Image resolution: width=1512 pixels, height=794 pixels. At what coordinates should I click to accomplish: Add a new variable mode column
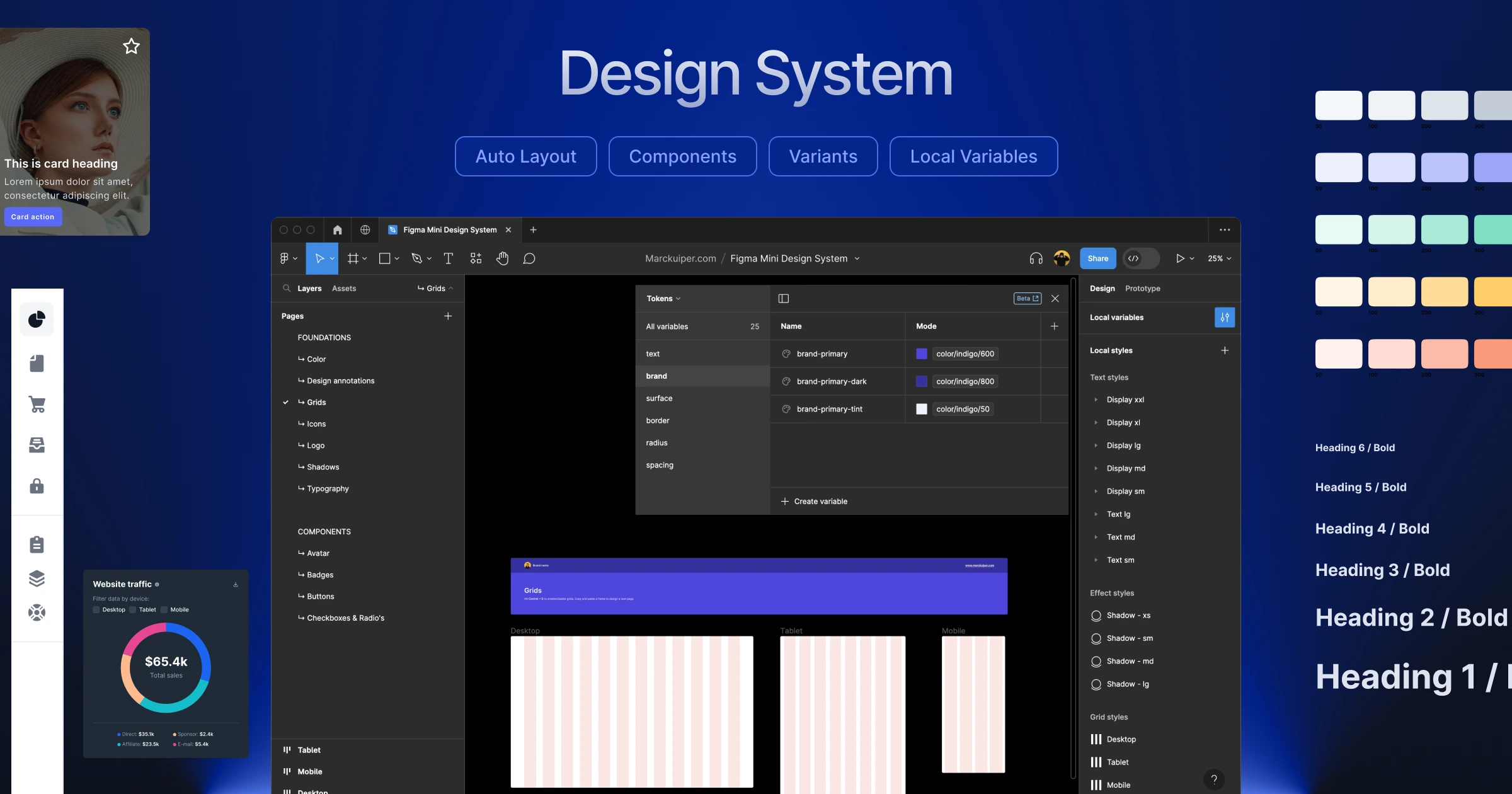1054,326
